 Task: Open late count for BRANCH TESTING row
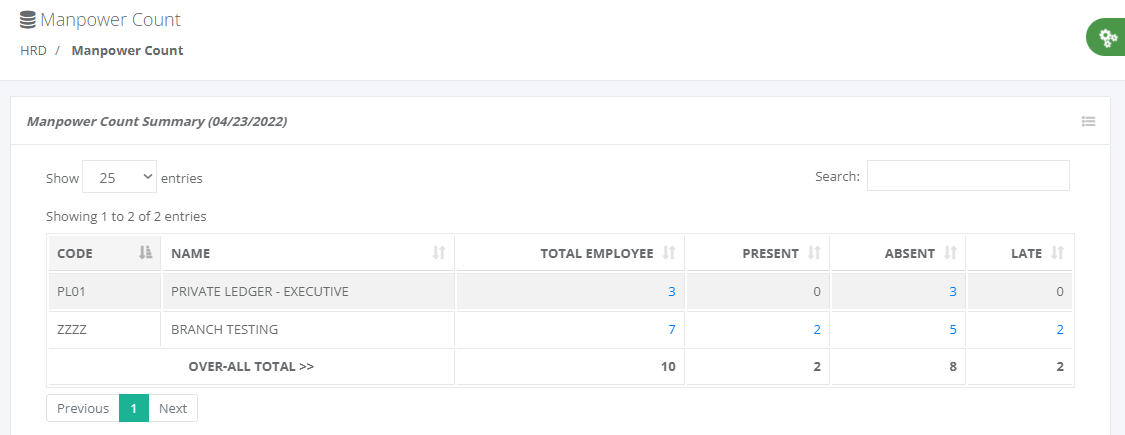coord(1059,329)
